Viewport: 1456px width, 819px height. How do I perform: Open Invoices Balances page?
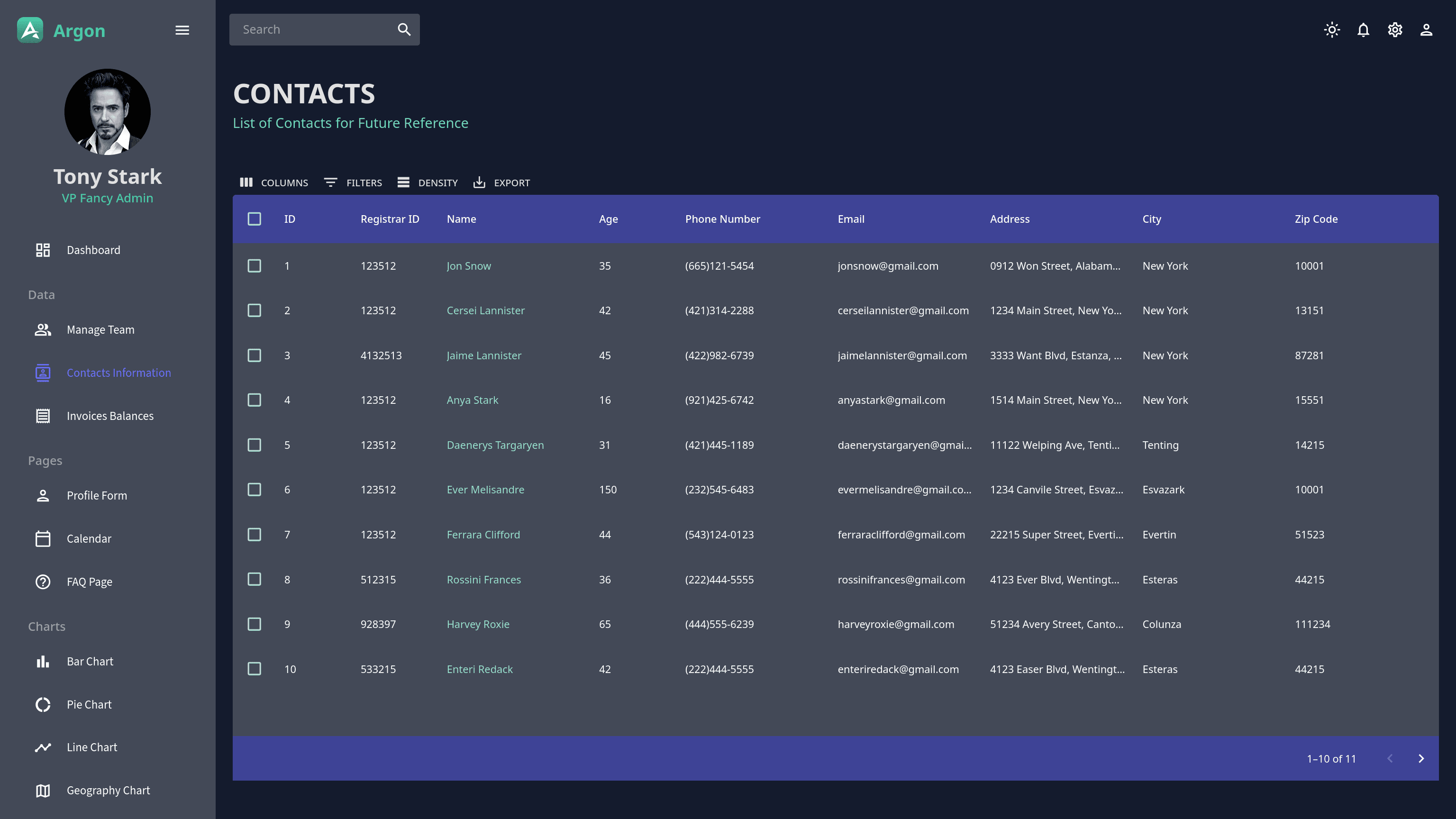tap(110, 416)
